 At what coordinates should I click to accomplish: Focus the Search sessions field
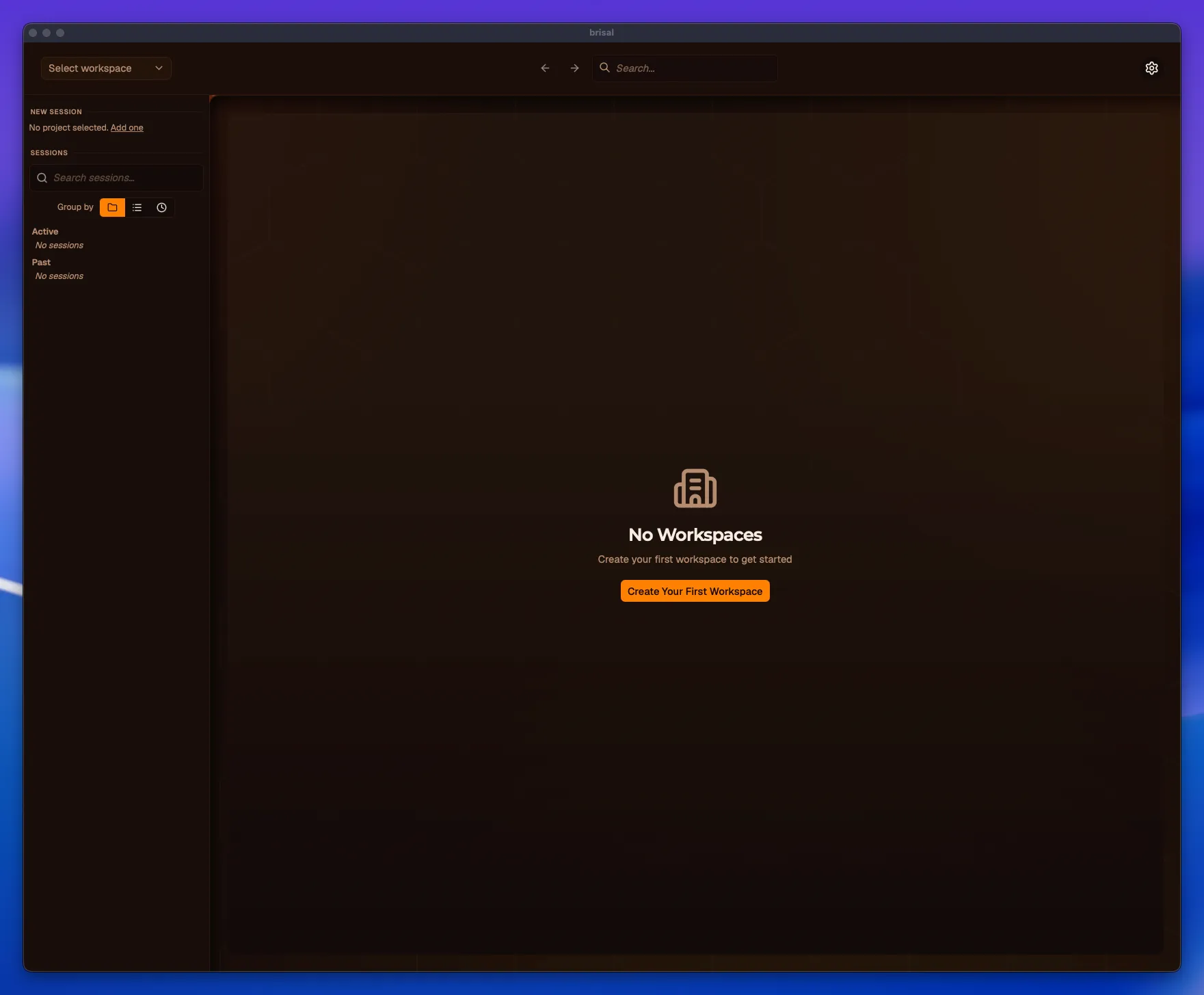(x=116, y=178)
